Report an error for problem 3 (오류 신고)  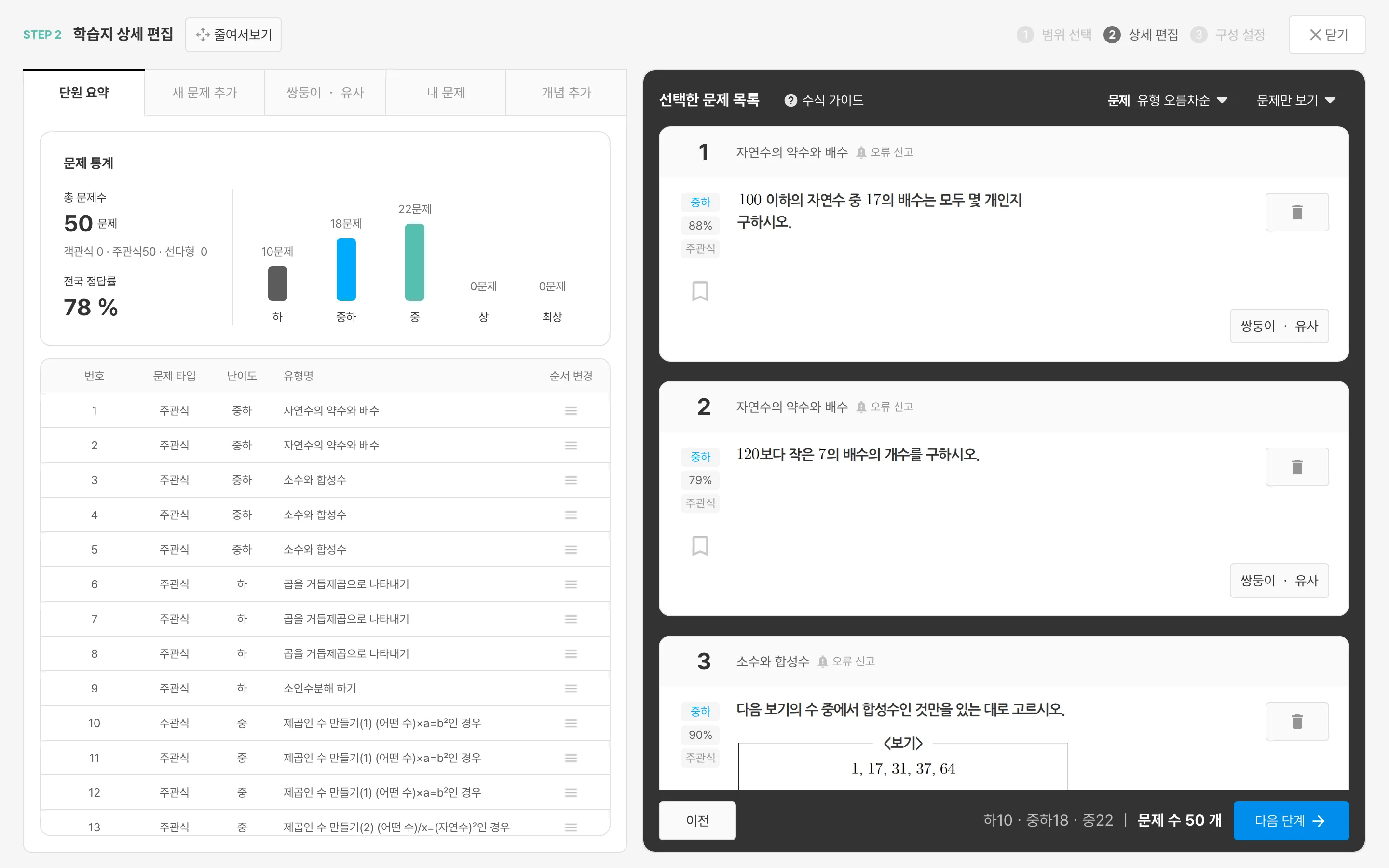[846, 661]
